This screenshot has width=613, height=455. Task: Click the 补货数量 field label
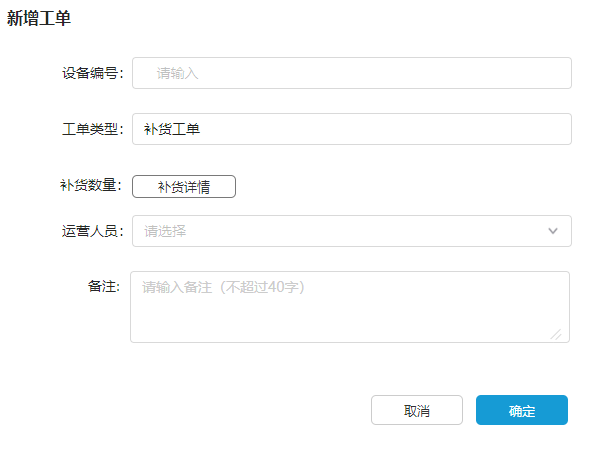[91, 186]
